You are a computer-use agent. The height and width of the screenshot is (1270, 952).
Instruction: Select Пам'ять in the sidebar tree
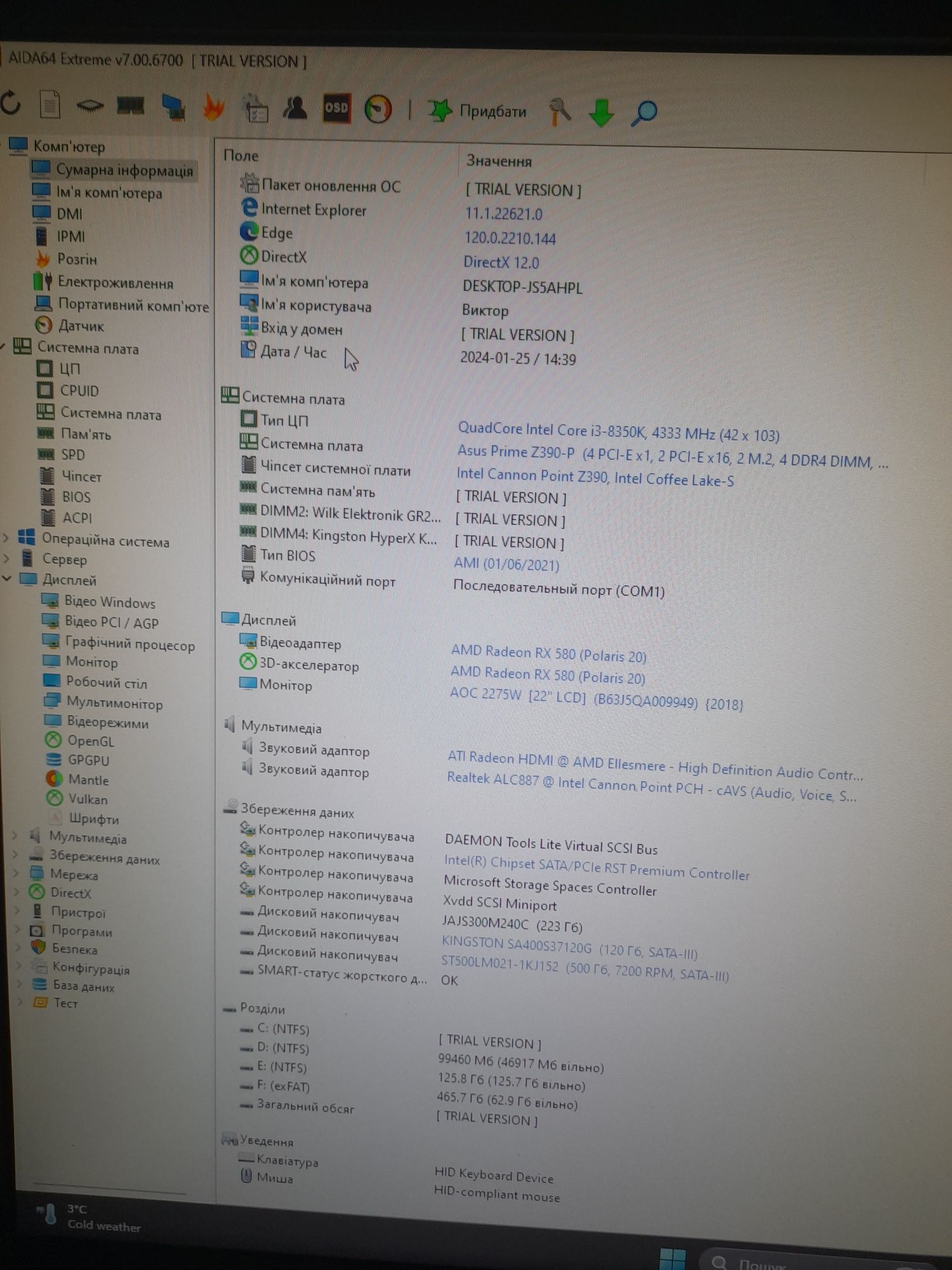(74, 434)
